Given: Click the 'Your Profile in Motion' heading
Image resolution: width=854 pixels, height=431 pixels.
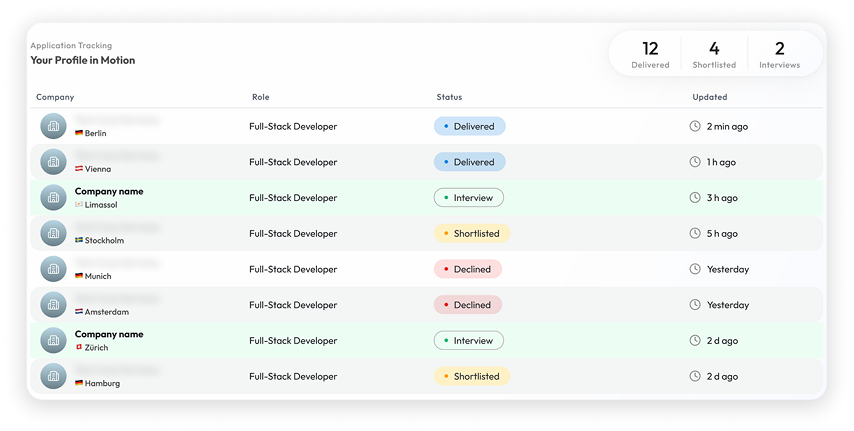Looking at the screenshot, I should [x=83, y=60].
